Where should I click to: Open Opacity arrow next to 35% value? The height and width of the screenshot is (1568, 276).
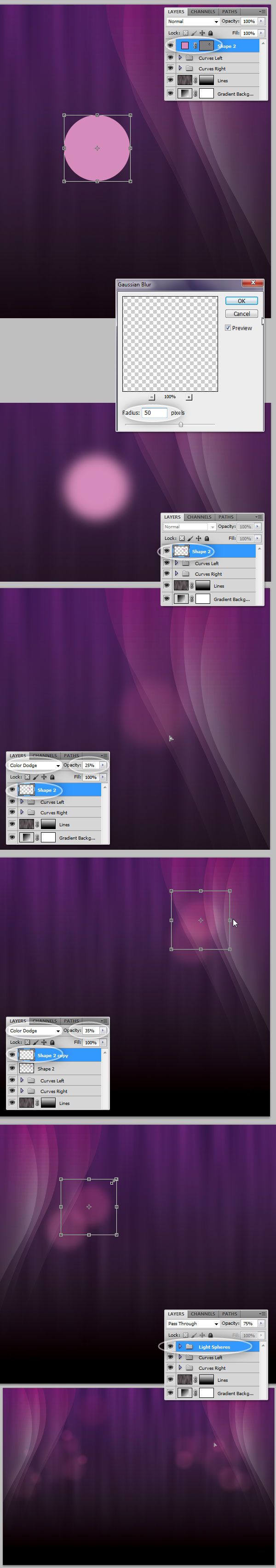[103, 1030]
